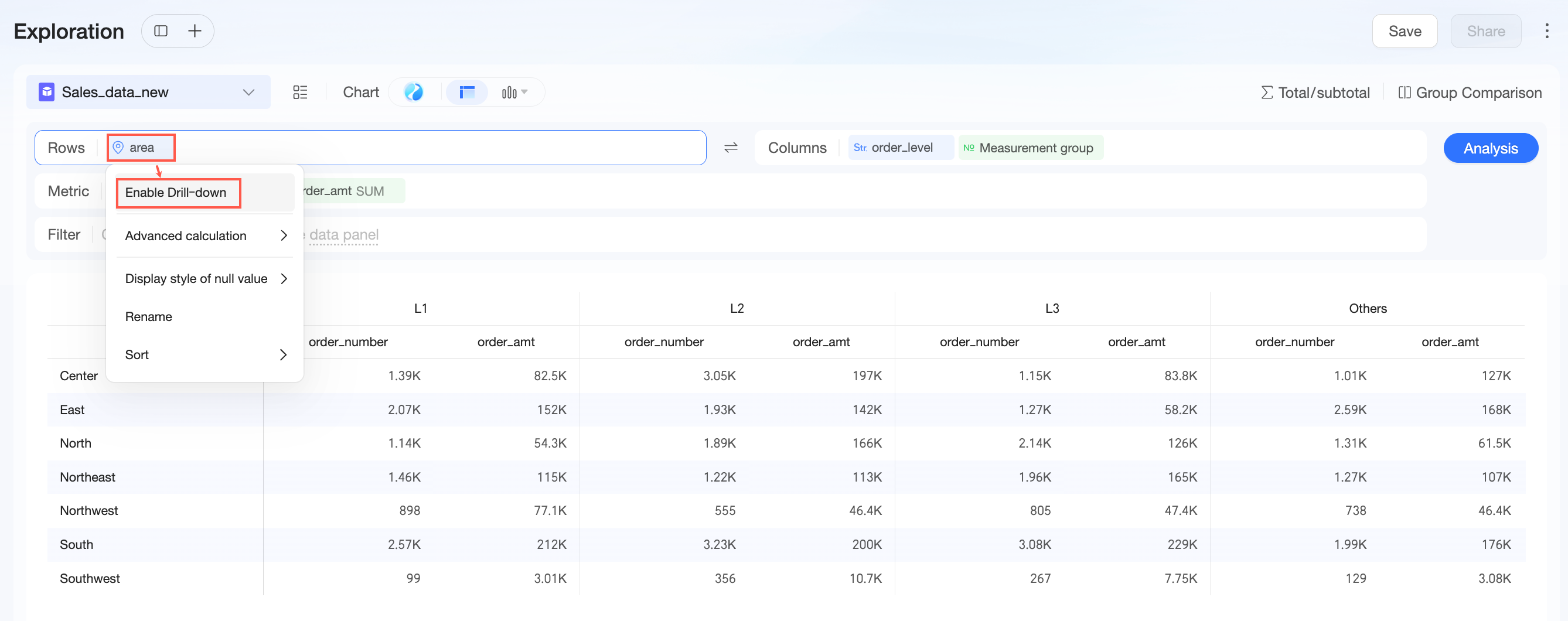
Task: Swap rows and columns with exchange icon
Action: tap(731, 148)
